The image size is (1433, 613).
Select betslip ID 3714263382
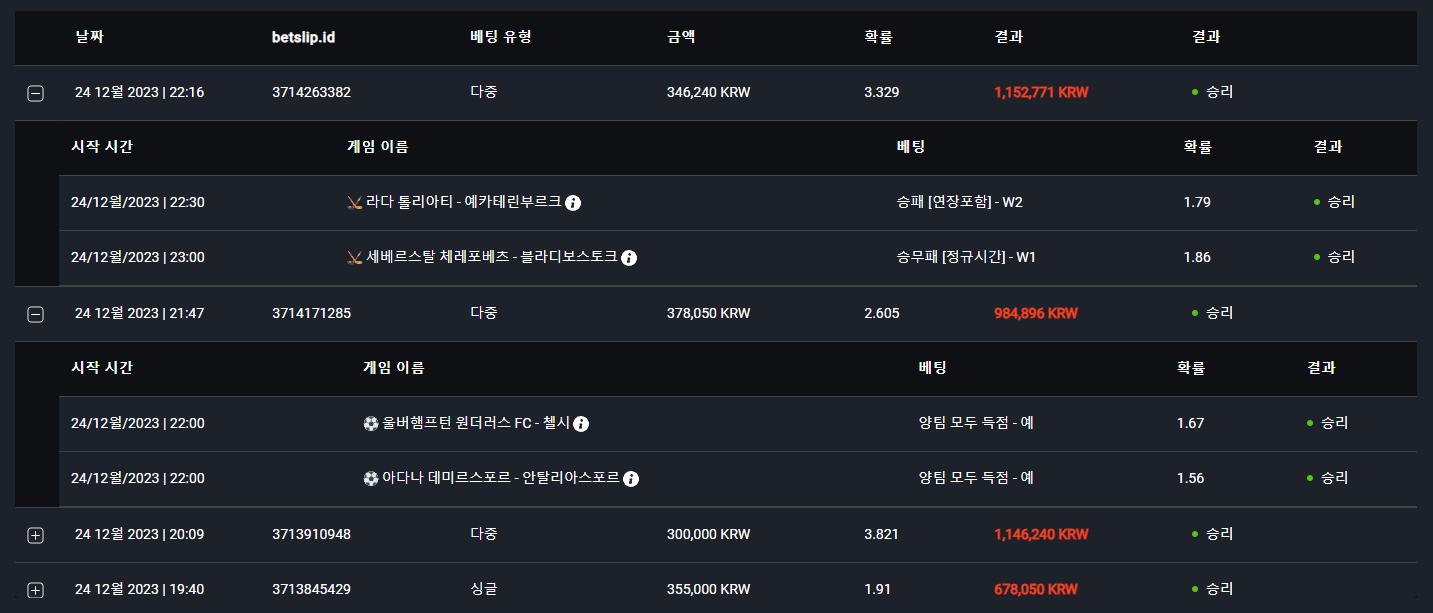311,92
